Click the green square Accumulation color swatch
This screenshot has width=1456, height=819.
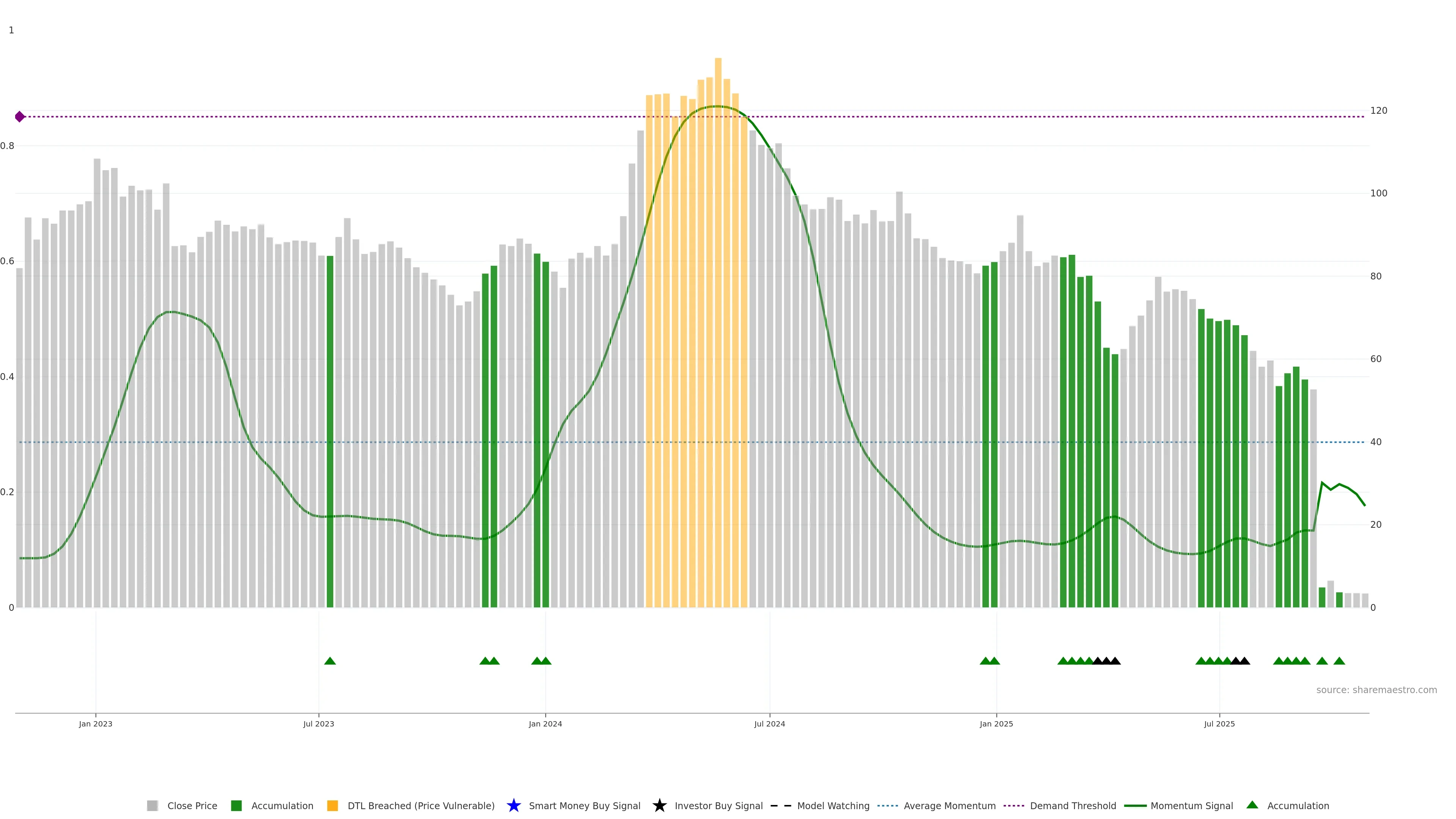click(236, 805)
